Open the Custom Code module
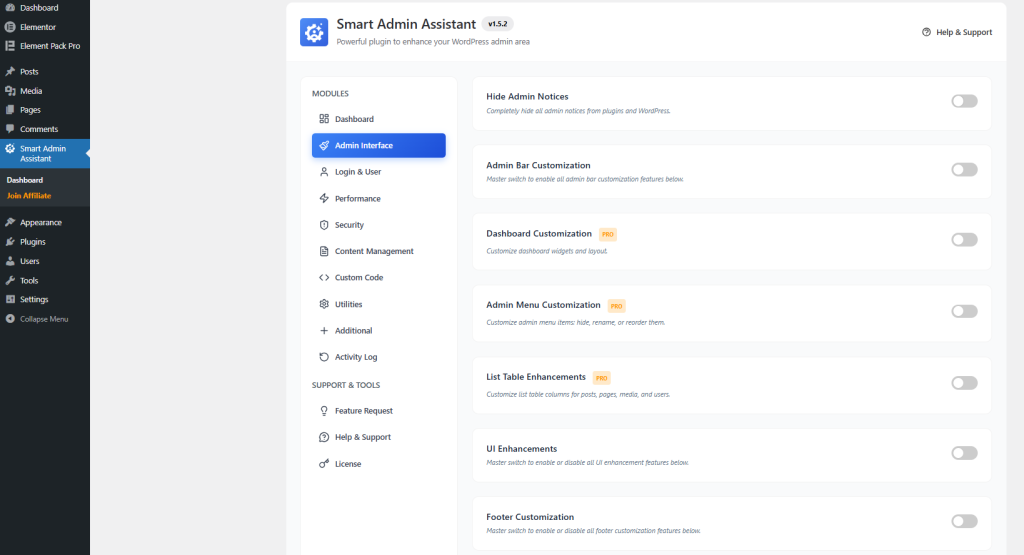This screenshot has width=1024, height=555. click(379, 278)
